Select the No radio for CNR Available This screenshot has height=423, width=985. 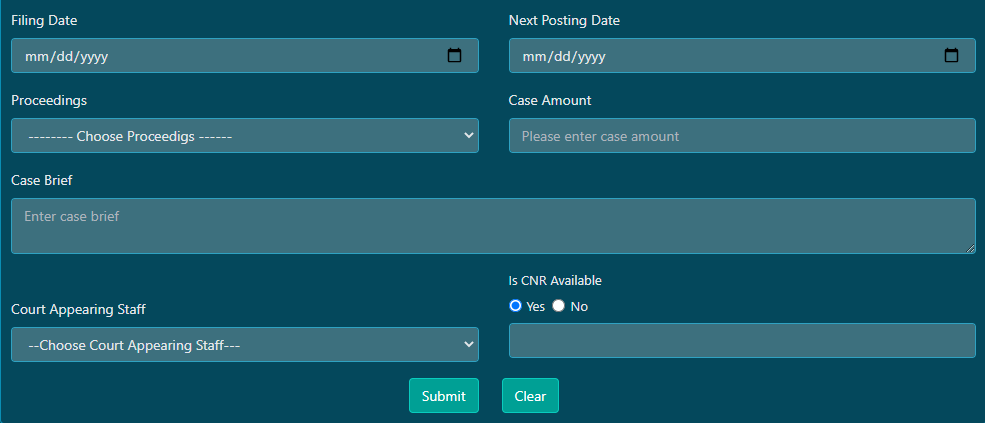(x=558, y=306)
